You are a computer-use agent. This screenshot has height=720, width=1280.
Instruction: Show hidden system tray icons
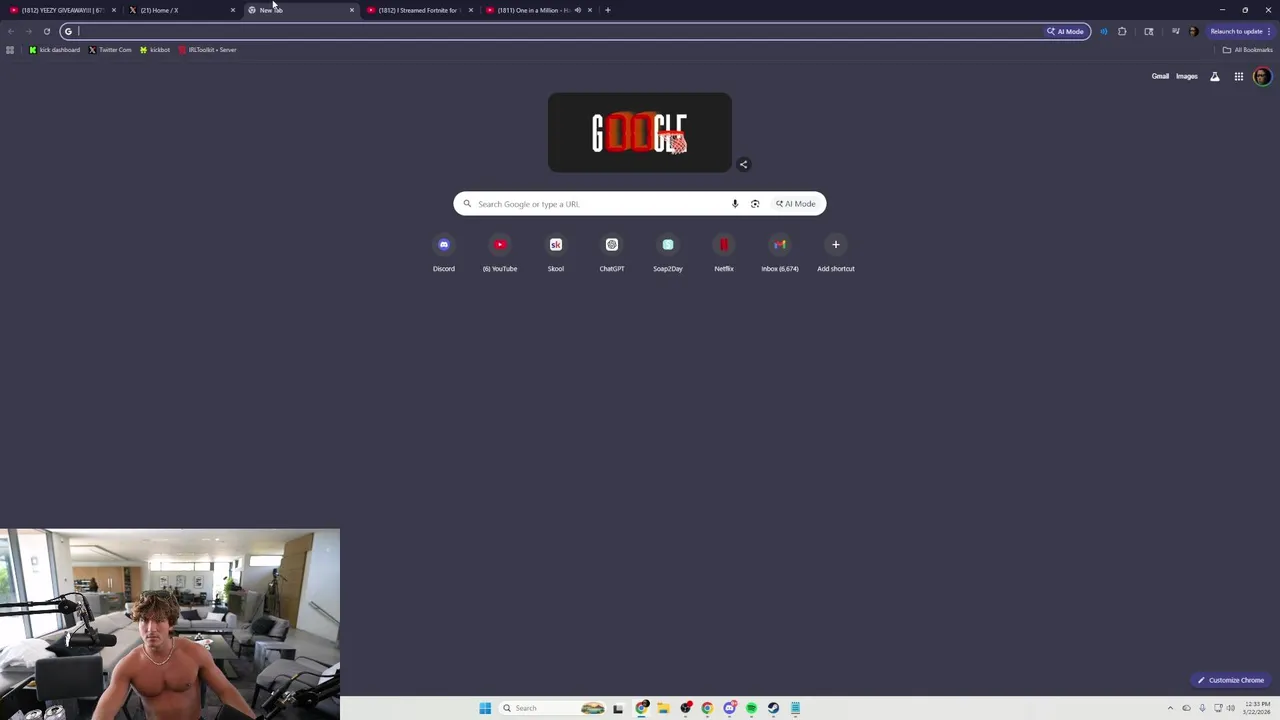point(1170,708)
